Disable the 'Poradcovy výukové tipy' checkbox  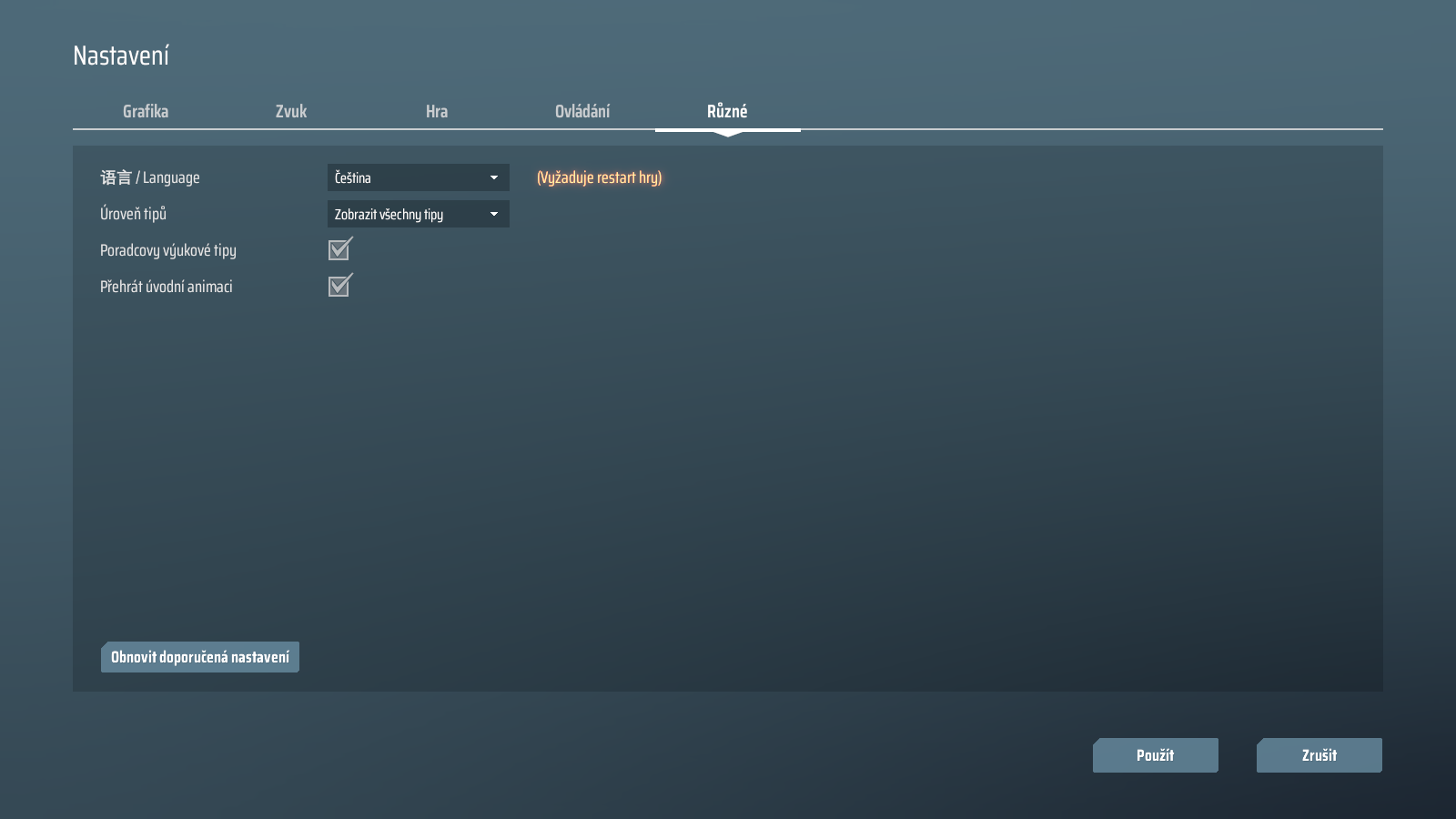pos(339,249)
